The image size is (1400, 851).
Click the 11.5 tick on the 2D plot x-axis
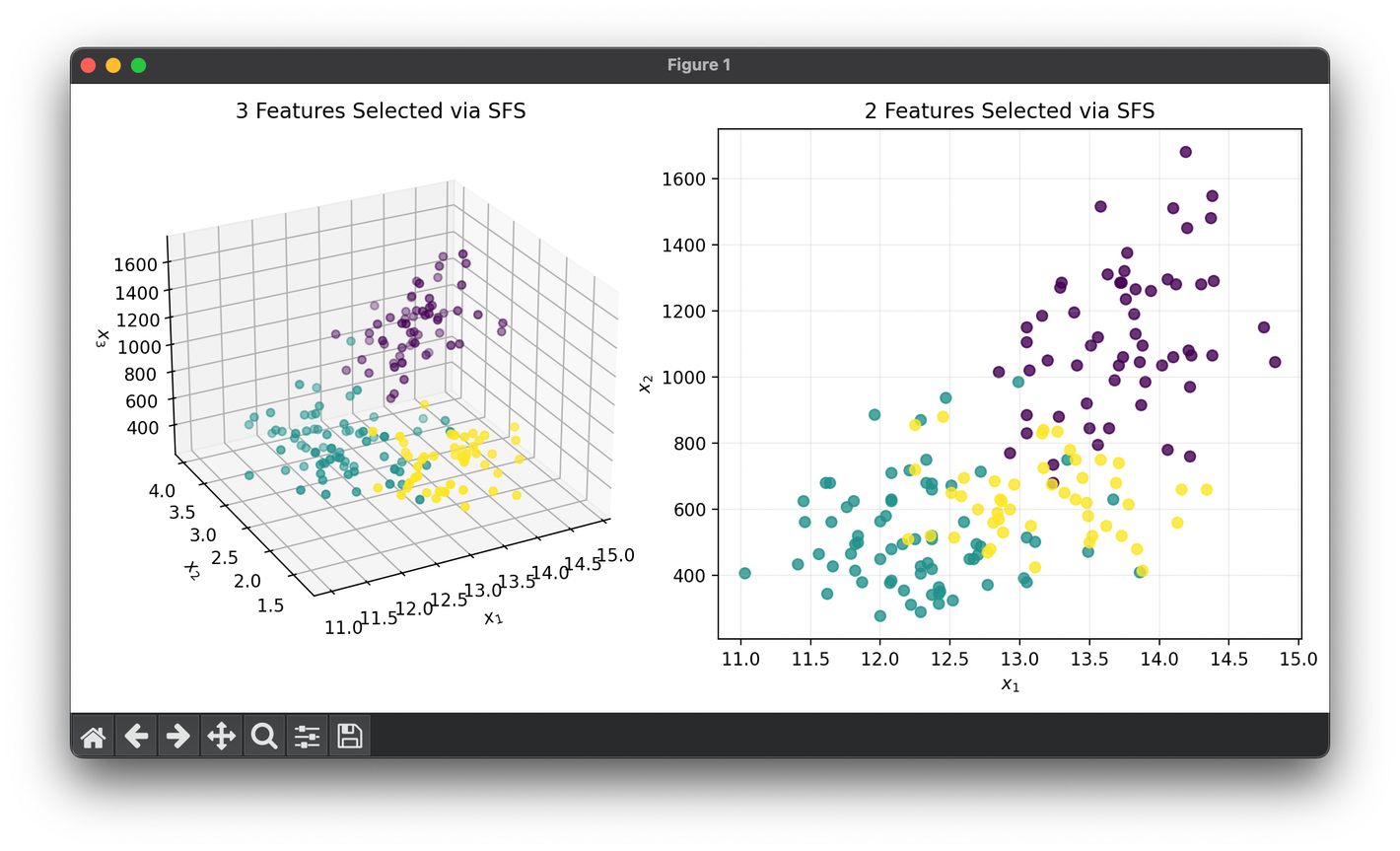(x=810, y=659)
